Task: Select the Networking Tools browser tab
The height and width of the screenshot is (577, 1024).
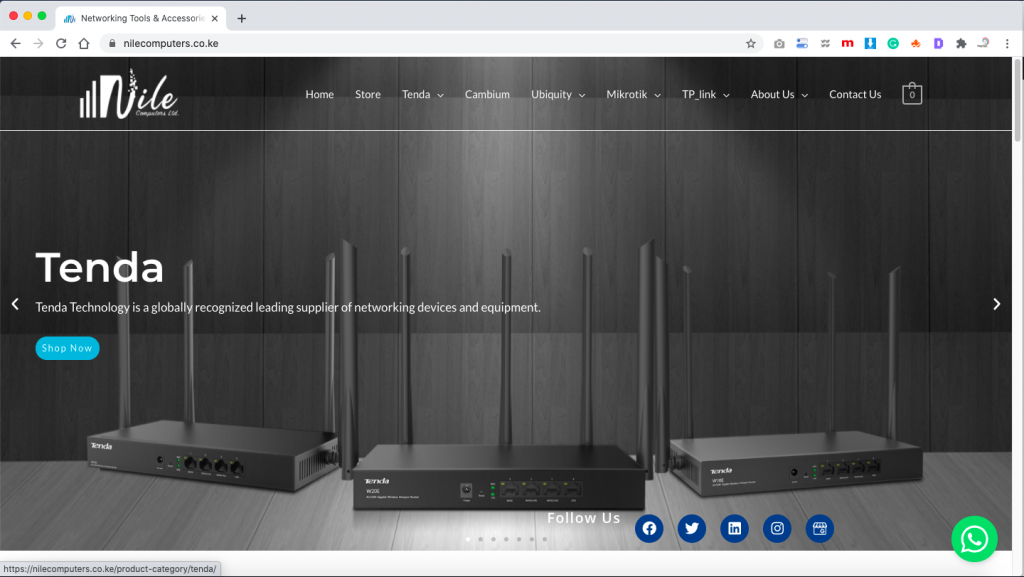Action: point(141,18)
